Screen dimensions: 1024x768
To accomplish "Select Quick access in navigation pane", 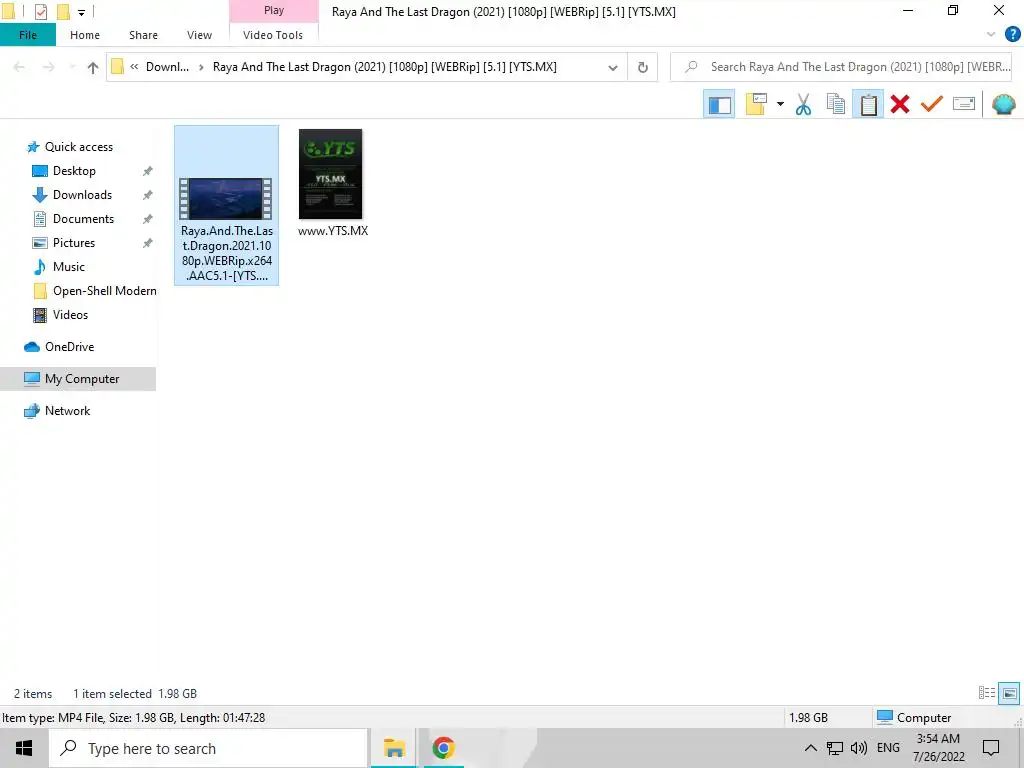I will (x=78, y=147).
